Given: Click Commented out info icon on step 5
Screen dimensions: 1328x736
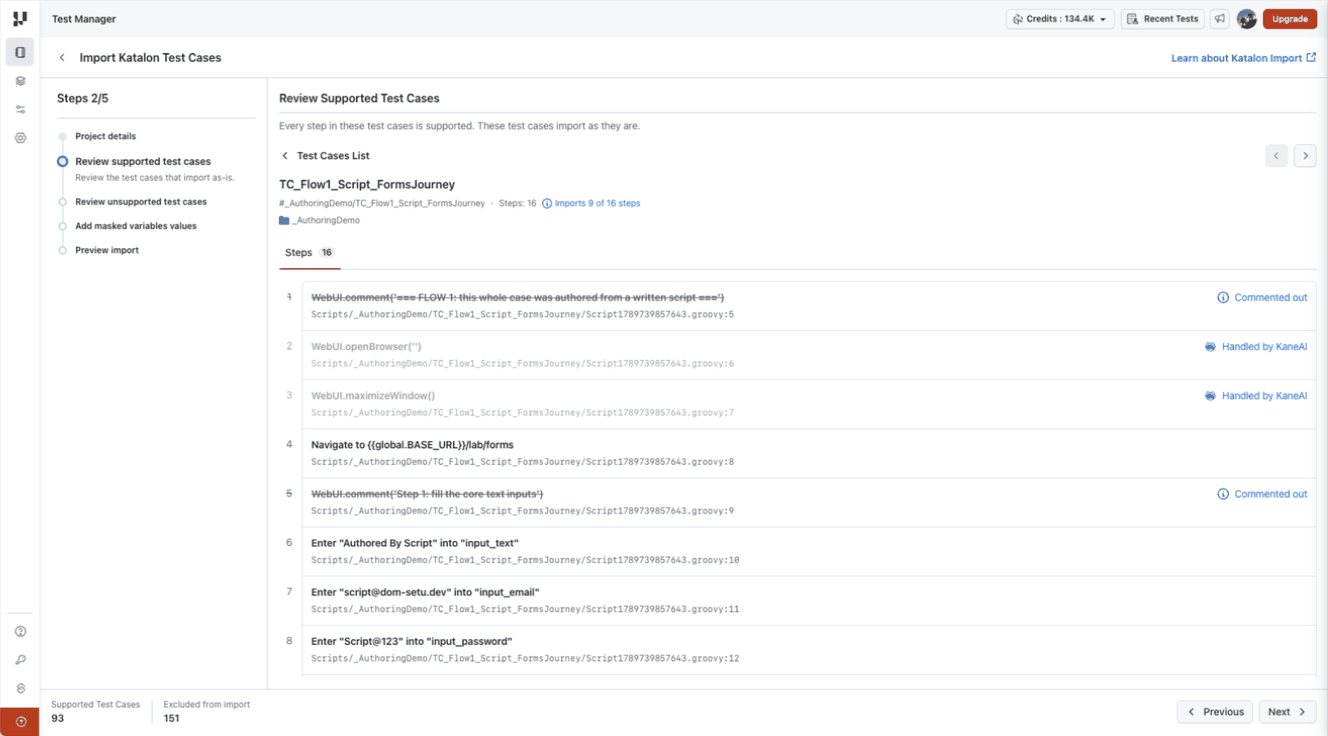Looking at the screenshot, I should pos(1223,494).
